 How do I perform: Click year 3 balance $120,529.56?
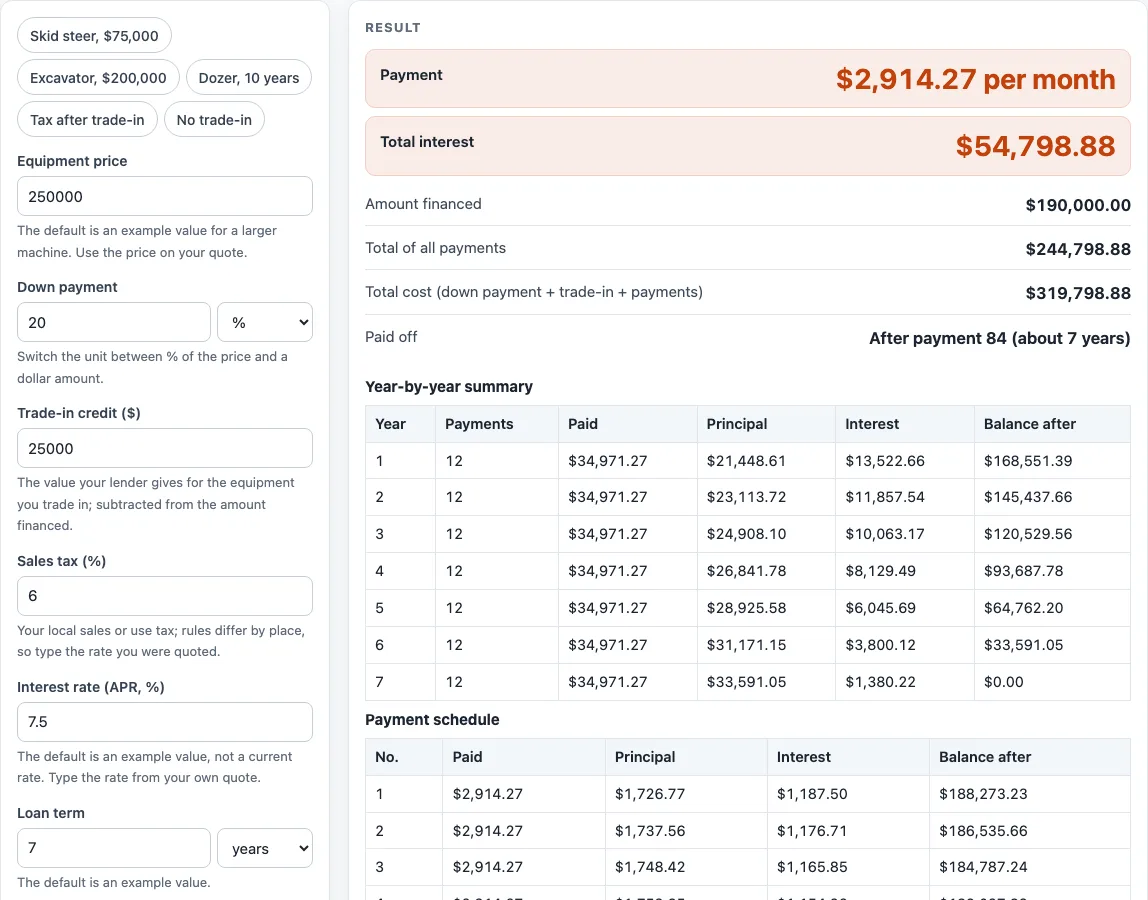click(1028, 534)
